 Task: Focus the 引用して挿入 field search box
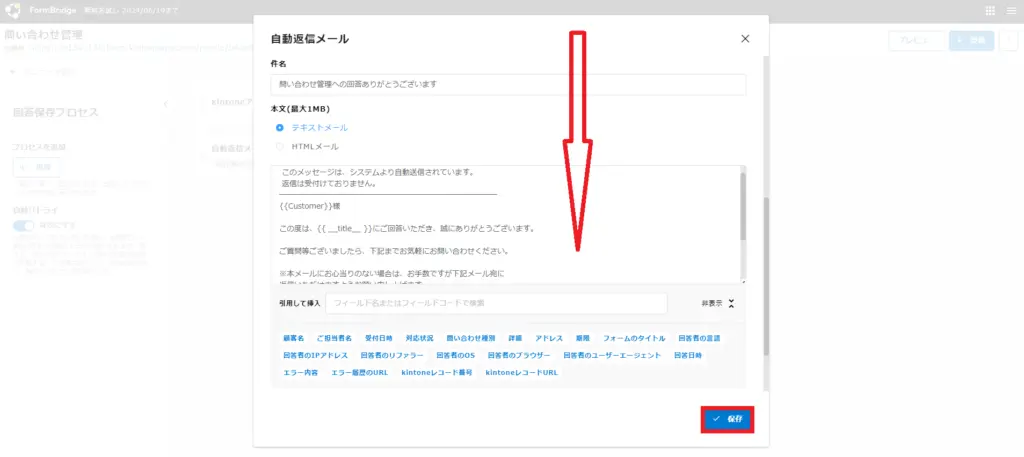[496, 303]
